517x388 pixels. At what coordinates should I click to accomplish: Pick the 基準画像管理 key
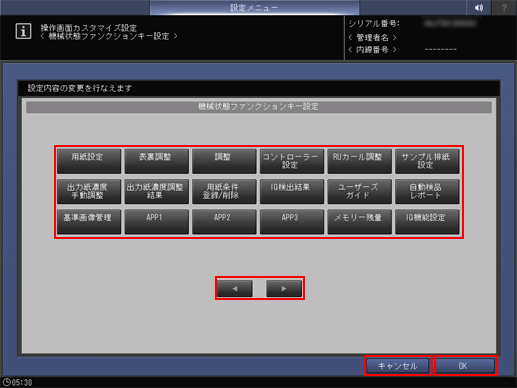point(89,222)
